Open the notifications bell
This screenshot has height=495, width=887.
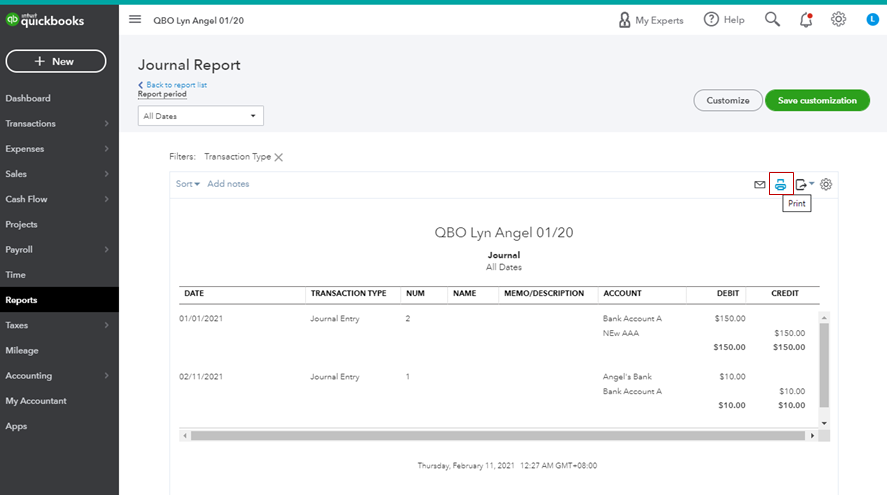pos(806,20)
